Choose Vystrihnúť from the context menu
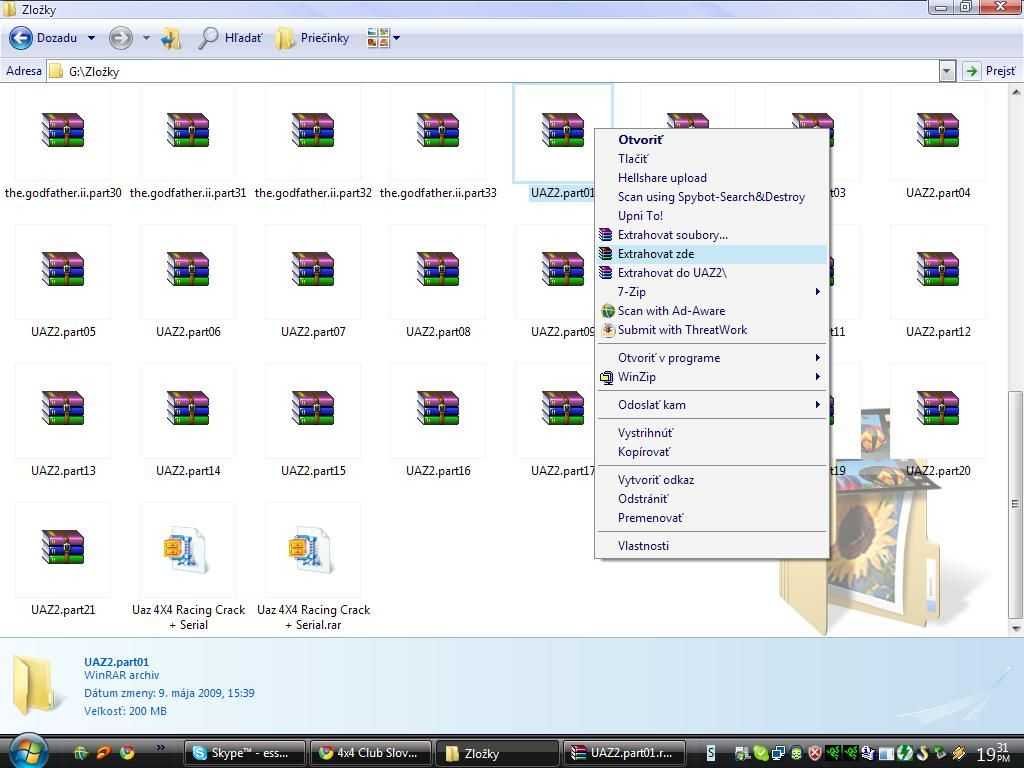Screen dimensions: 1024x768 coord(712,433)
